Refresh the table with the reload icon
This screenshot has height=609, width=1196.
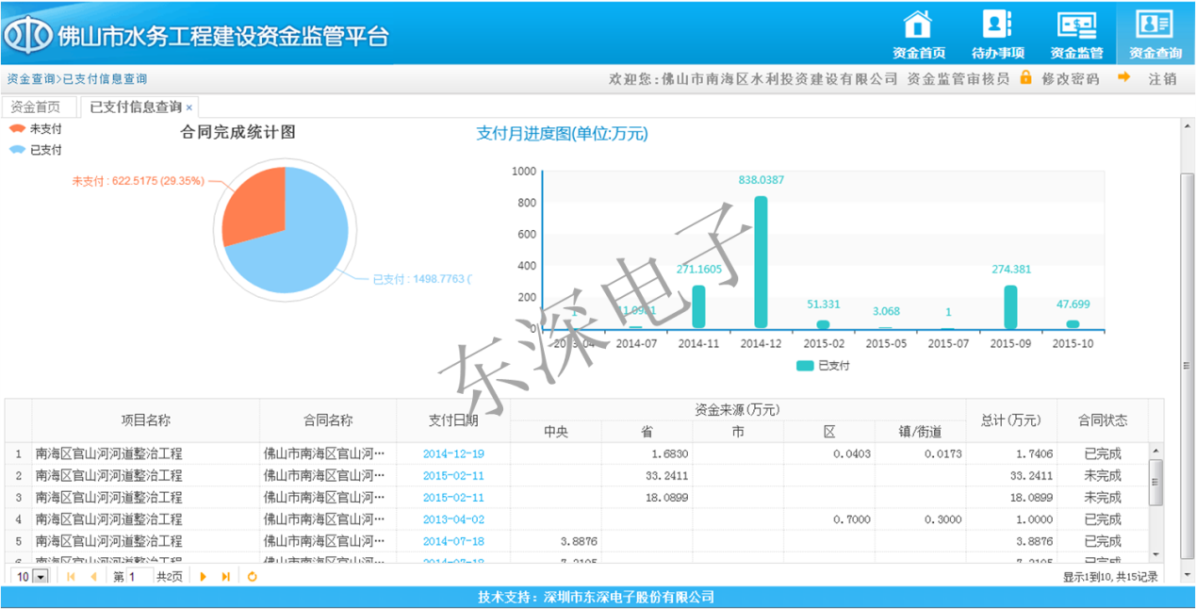pyautogui.click(x=252, y=577)
